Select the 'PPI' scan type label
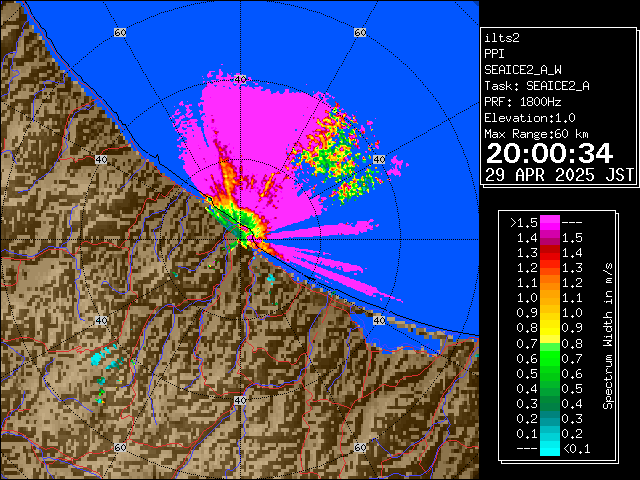 click(x=494, y=54)
